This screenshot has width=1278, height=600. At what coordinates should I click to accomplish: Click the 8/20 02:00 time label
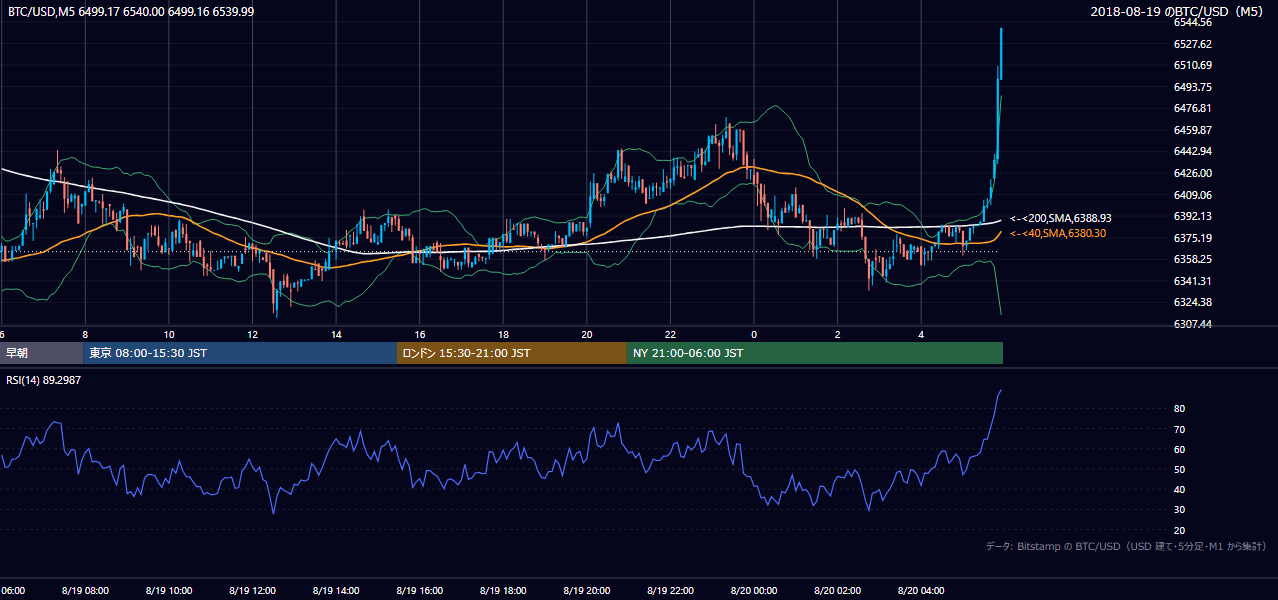click(837, 591)
